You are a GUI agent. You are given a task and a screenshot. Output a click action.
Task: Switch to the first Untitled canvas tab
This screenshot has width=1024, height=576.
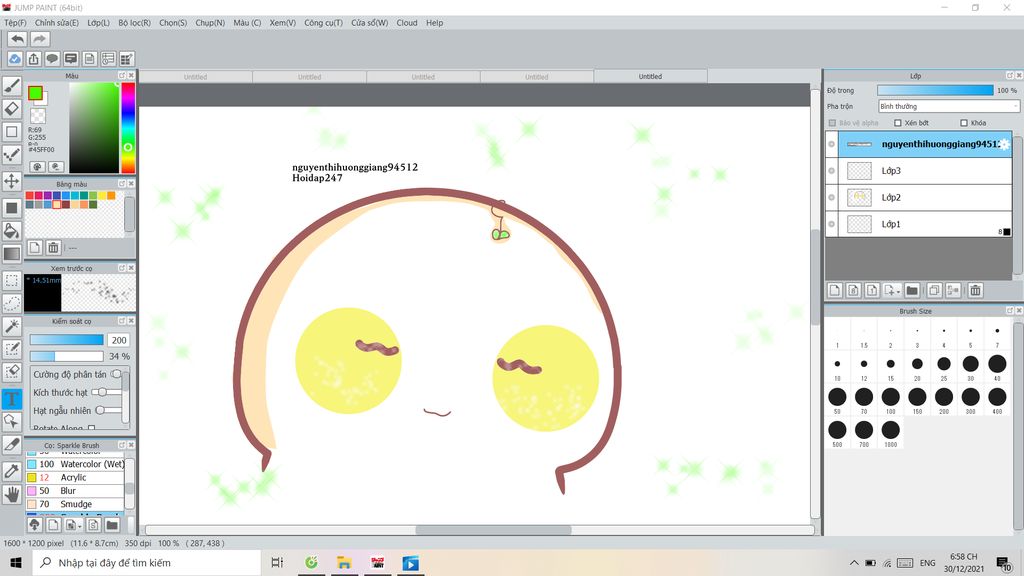coord(195,76)
